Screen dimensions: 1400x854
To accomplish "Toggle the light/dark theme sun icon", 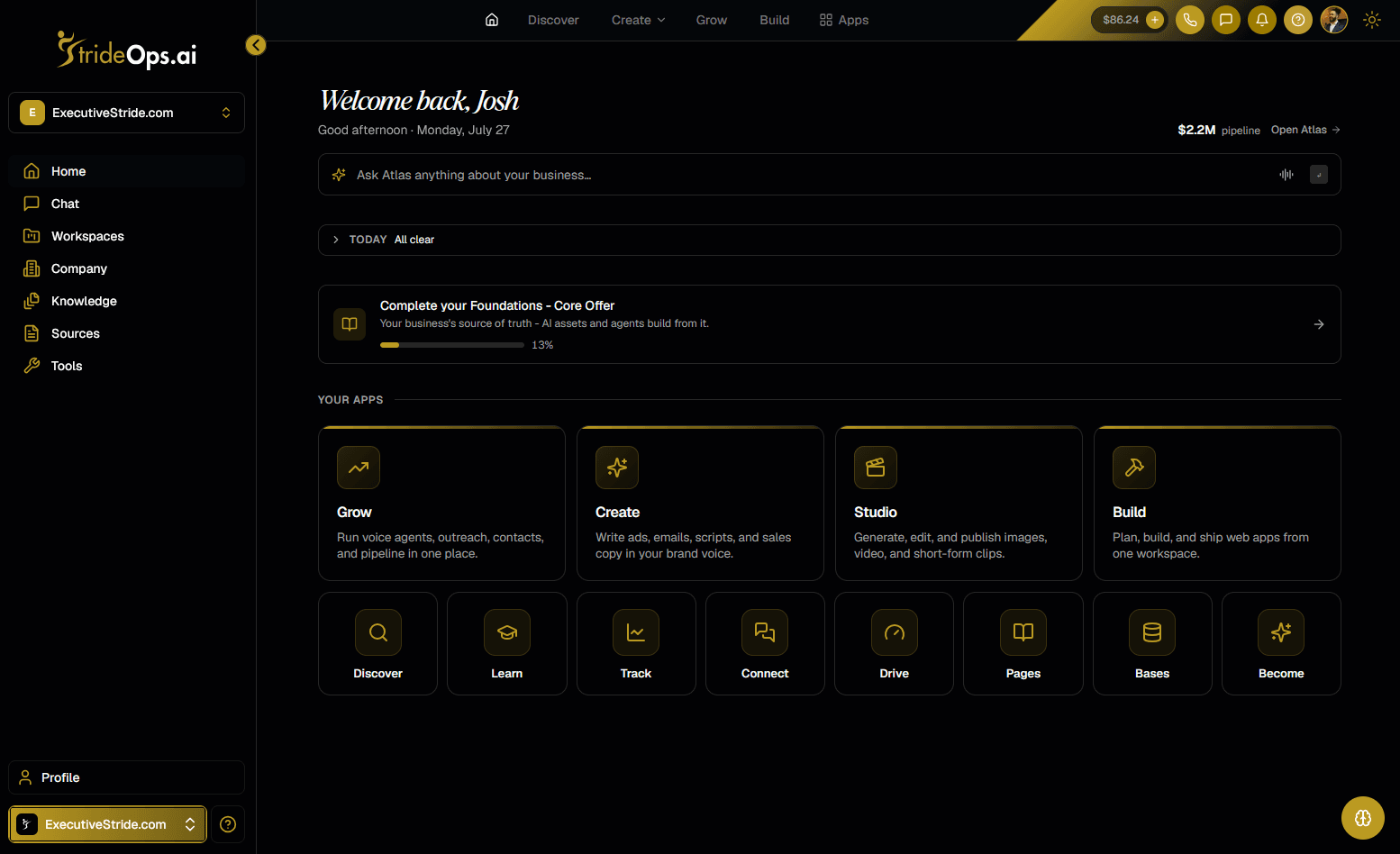I will coord(1372,20).
